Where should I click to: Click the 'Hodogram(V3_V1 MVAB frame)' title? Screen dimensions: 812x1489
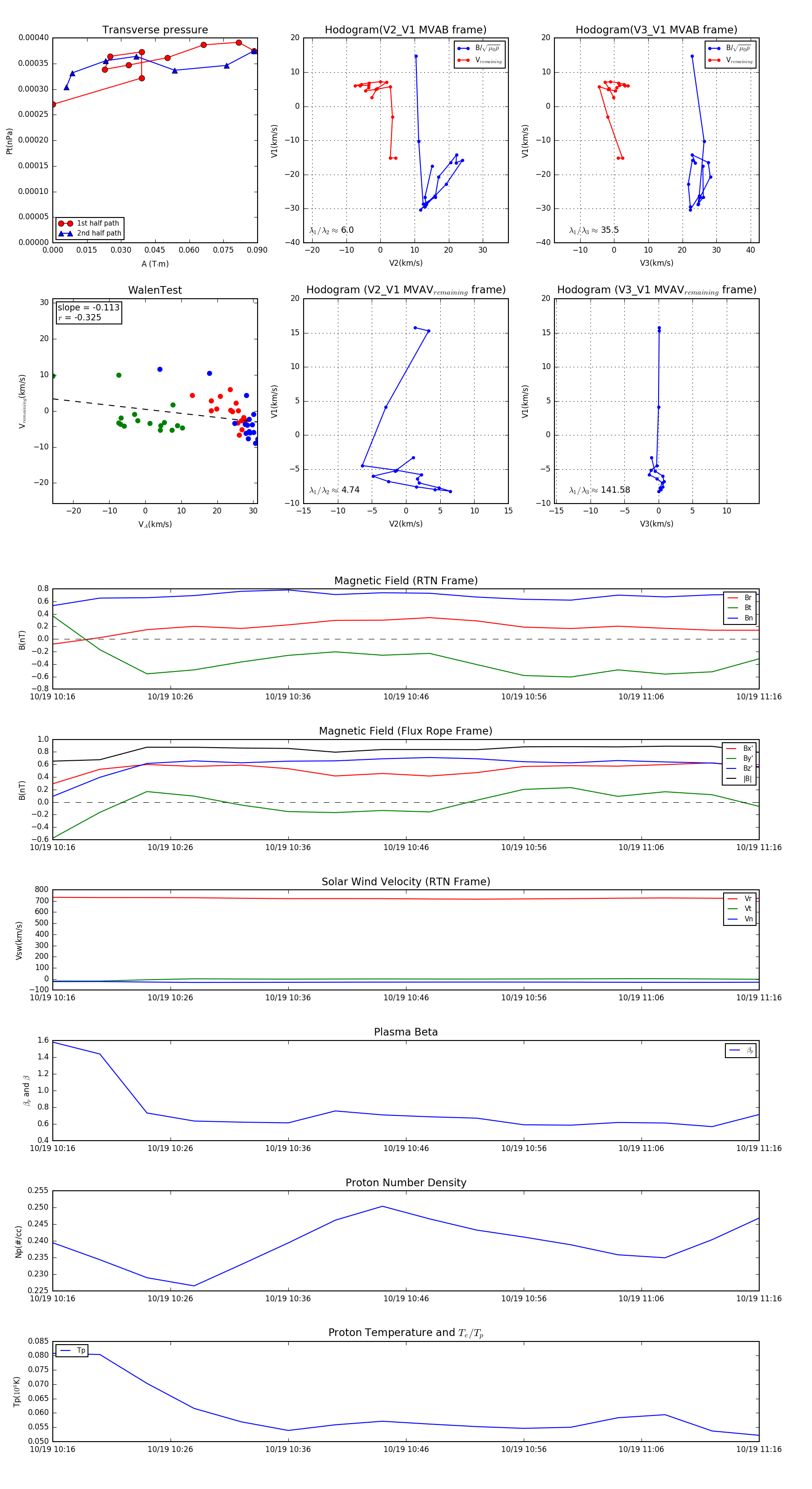pyautogui.click(x=656, y=30)
